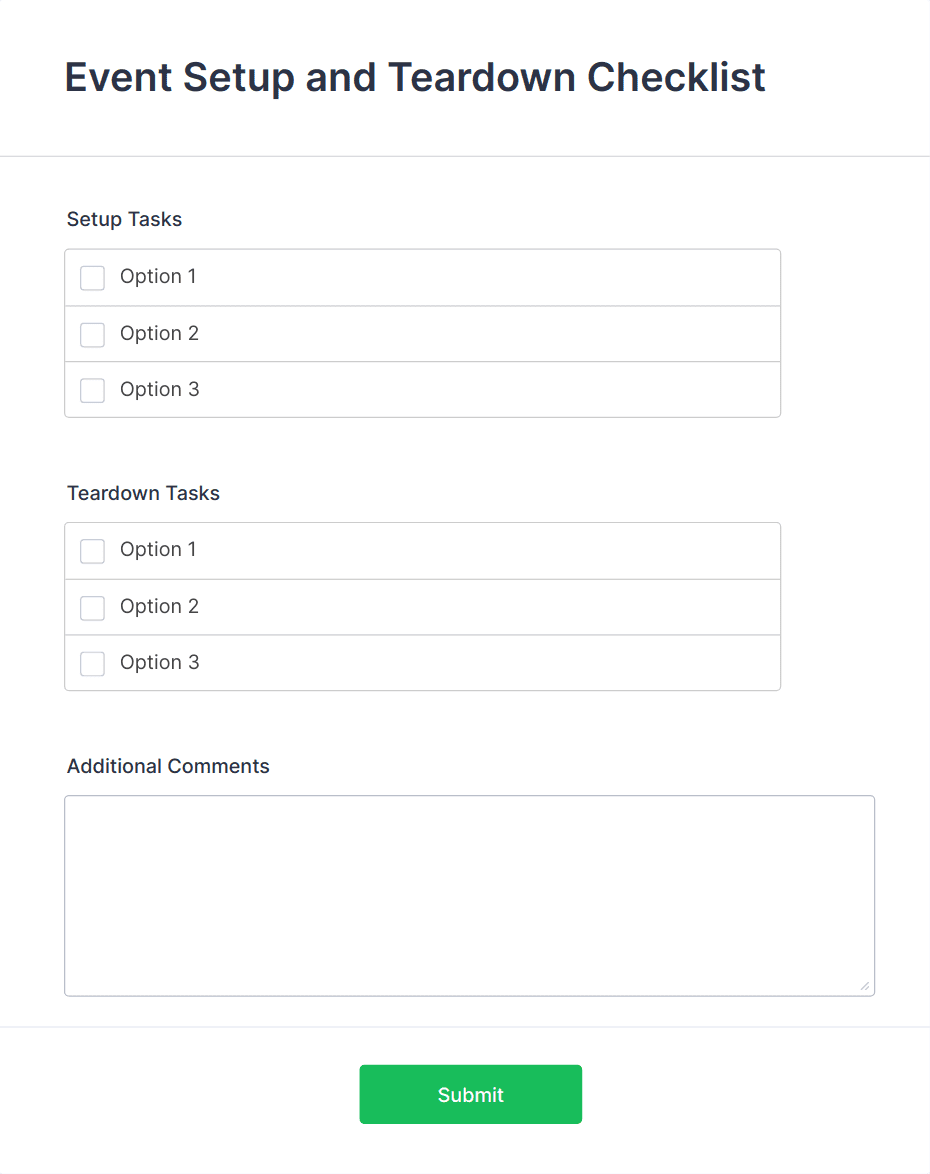
Task: Click the Option 2 label in Setup Tasks
Action: pos(159,333)
